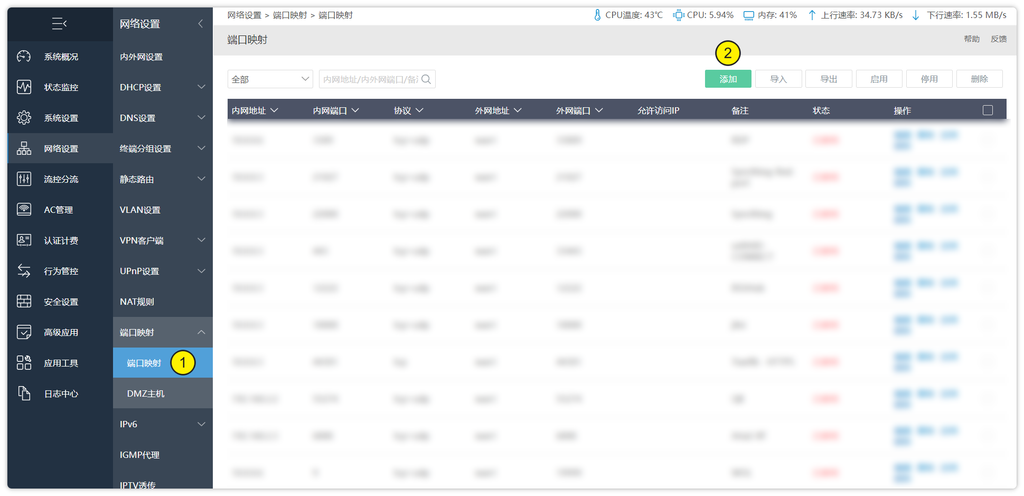
Task: Open Security Settings (安全设置) shield icon
Action: tap(24, 302)
